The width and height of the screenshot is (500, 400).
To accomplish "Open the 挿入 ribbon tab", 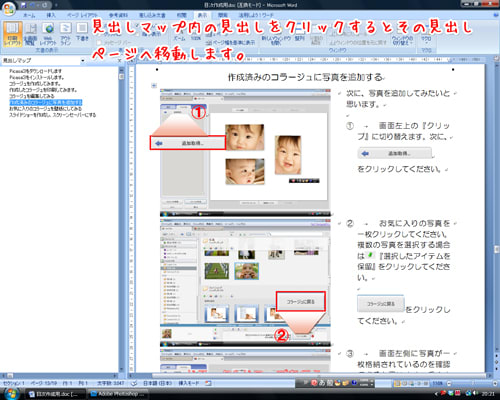I will click(51, 15).
